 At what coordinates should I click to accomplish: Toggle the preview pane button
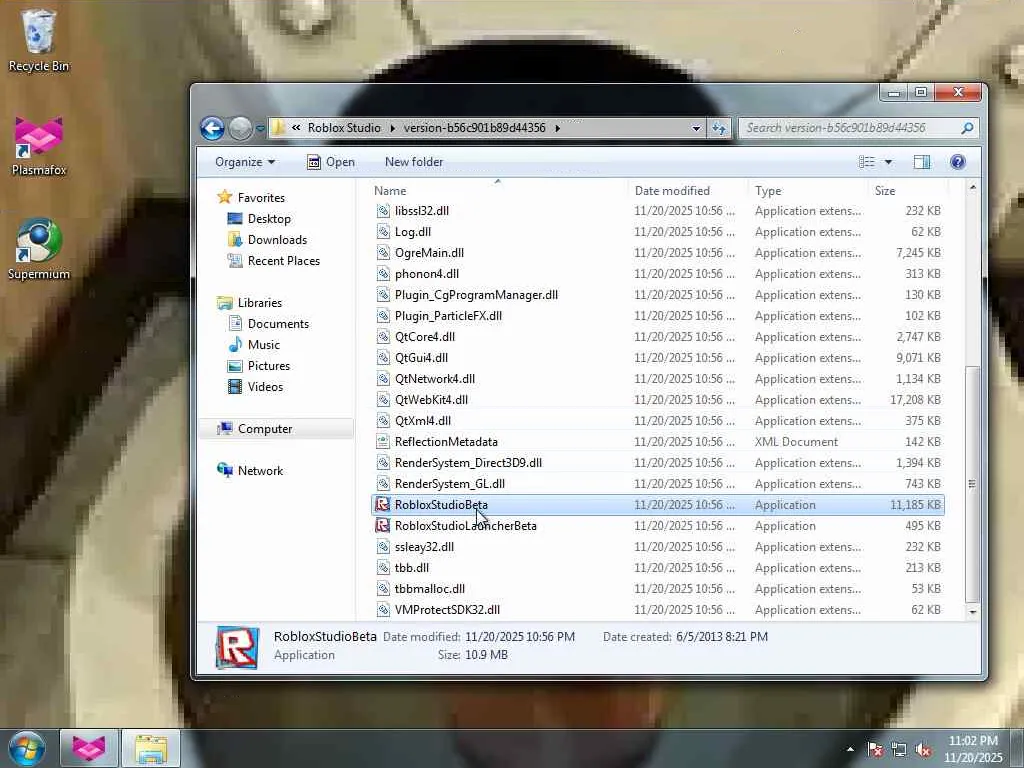921,162
